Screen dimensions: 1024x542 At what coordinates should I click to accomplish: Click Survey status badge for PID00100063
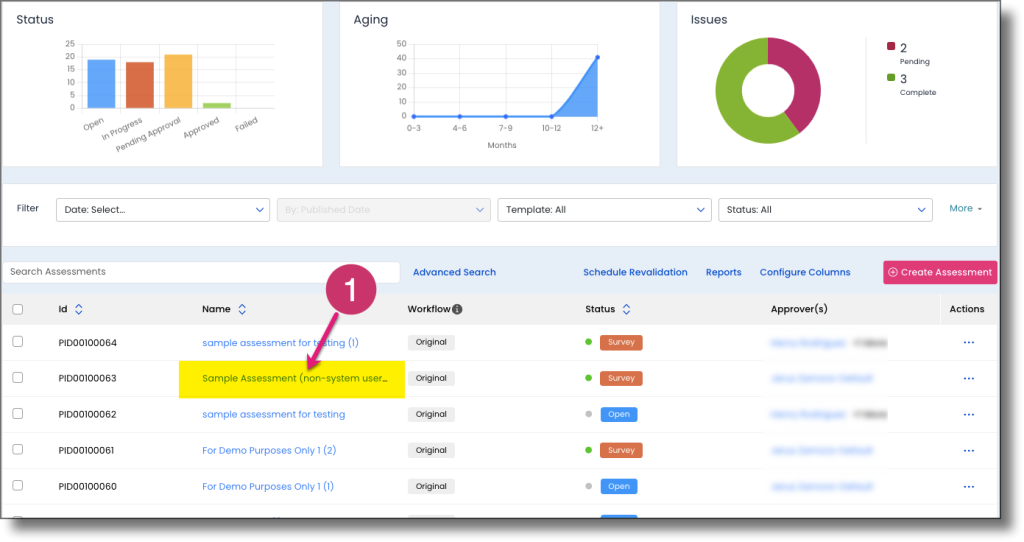tap(621, 378)
